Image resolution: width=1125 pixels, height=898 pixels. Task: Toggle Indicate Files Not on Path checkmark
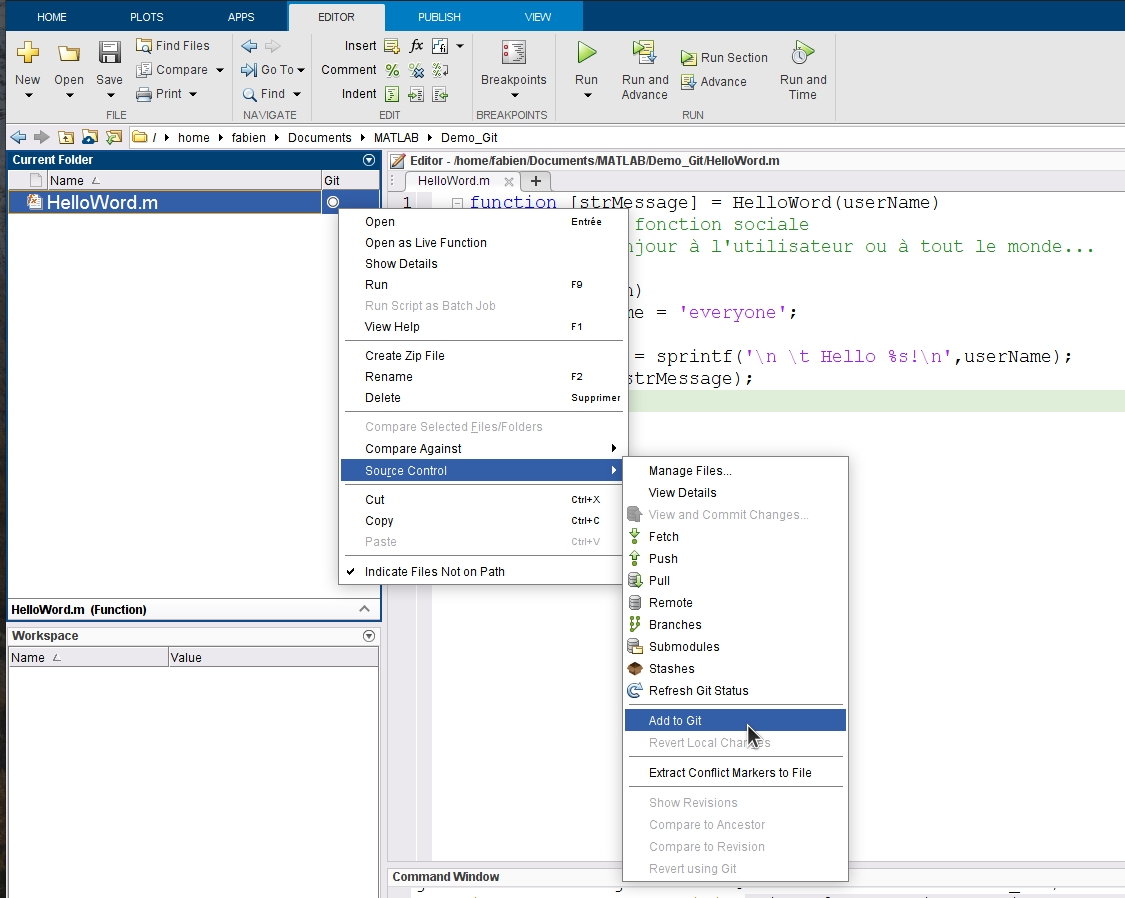[434, 572]
